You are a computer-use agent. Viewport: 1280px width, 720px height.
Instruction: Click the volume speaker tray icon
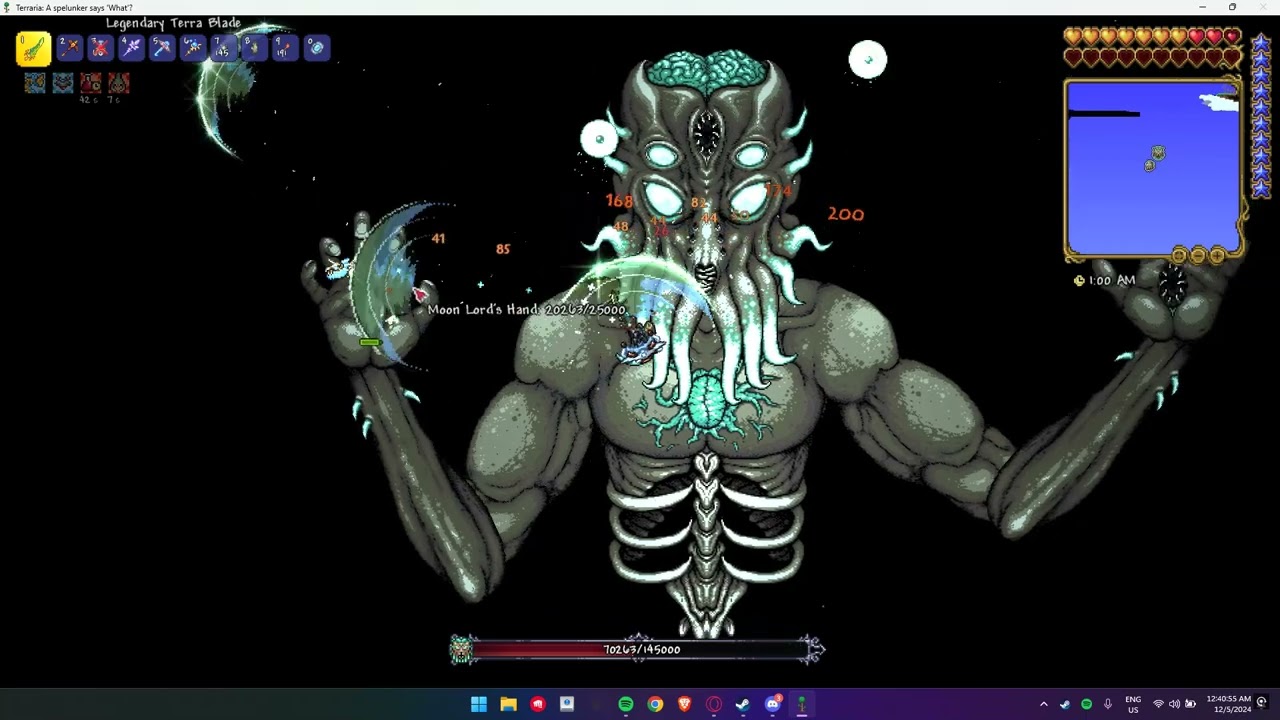pos(1174,704)
